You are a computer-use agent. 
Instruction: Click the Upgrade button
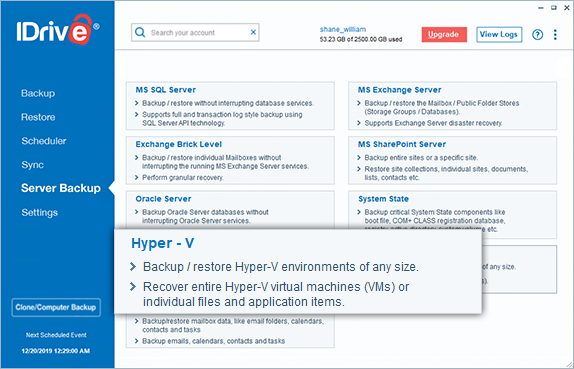tap(444, 34)
